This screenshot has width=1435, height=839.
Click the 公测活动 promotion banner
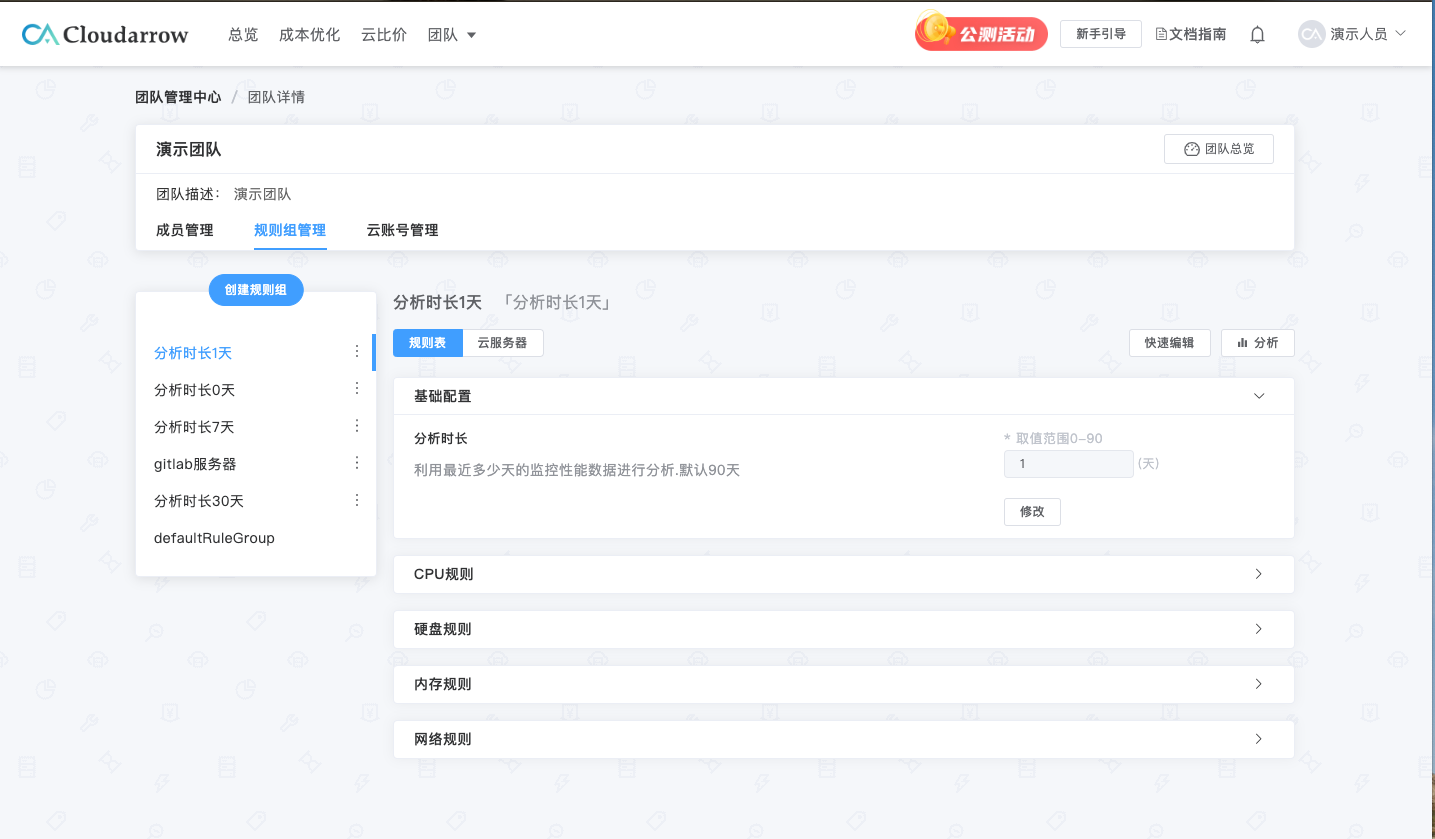(x=981, y=34)
